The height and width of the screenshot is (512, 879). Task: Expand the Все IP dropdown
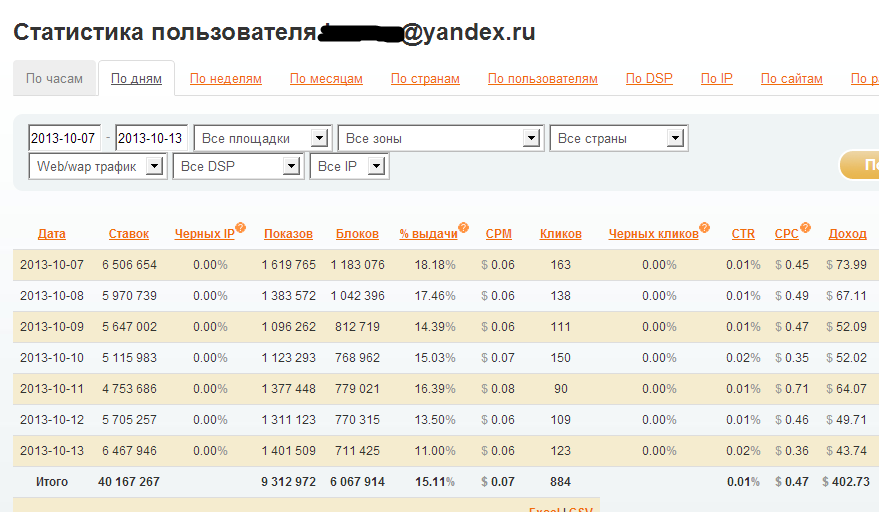349,167
